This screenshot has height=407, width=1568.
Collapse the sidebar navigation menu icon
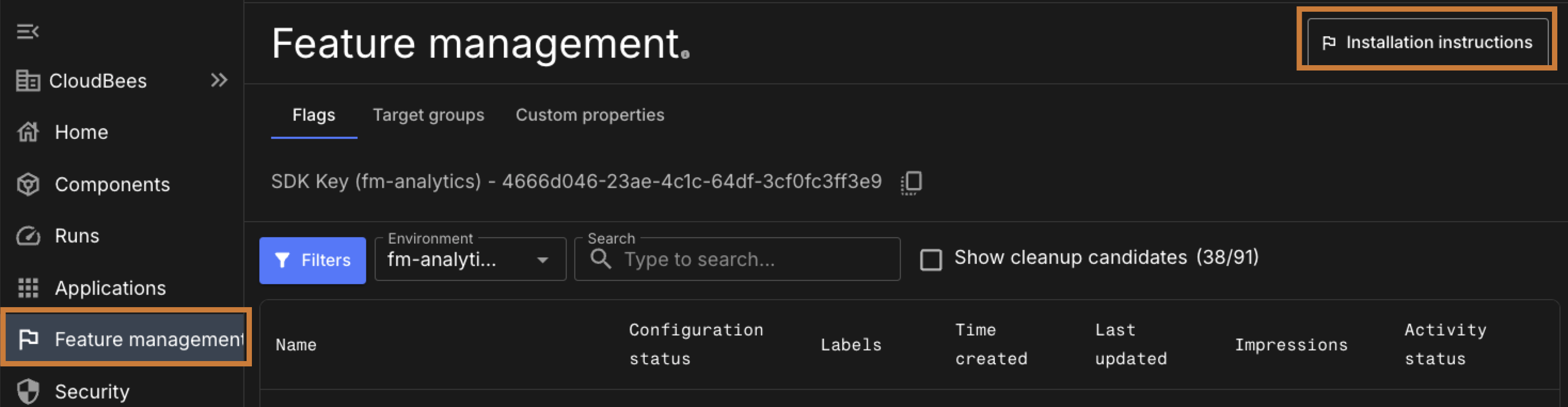click(x=27, y=31)
